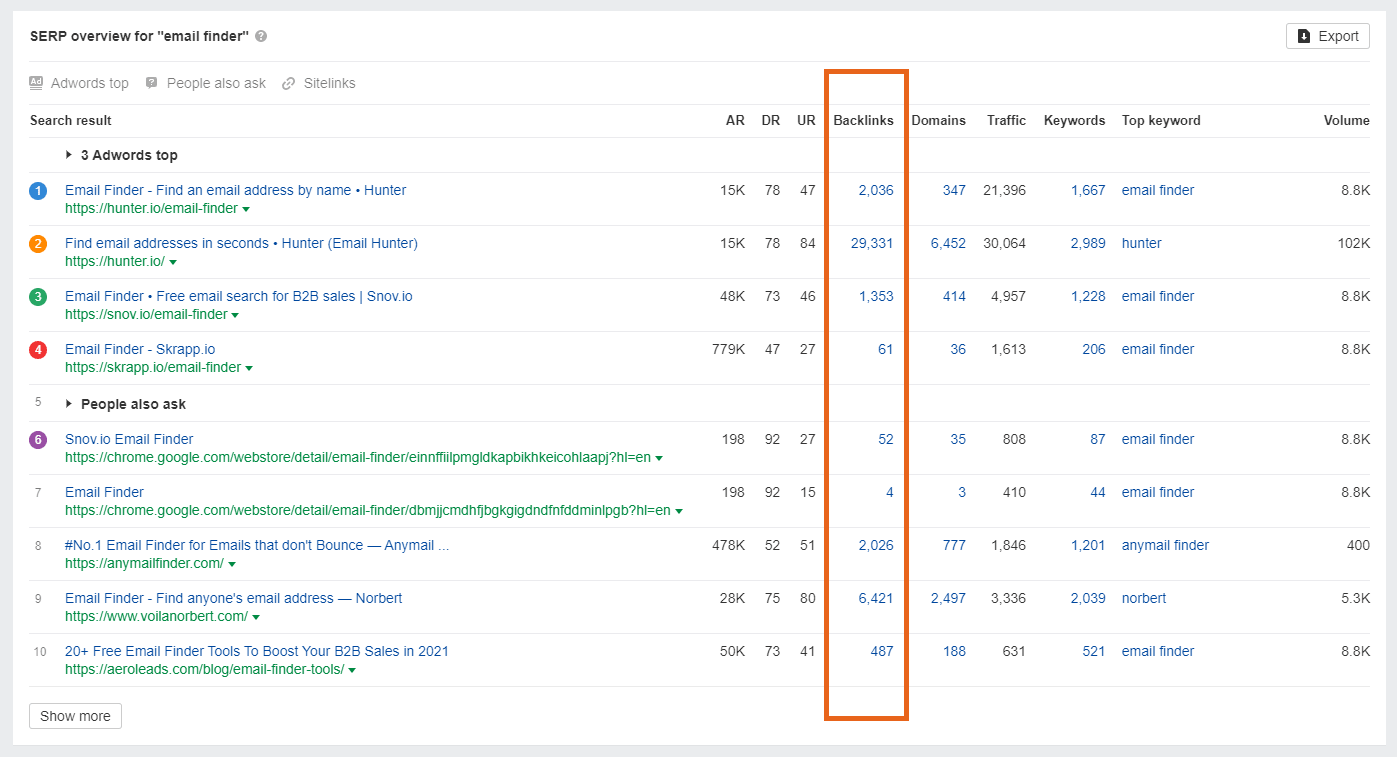Click the green https://www.voilanorbert.com/ URL
Viewport: 1397px width, 757px height.
pos(156,617)
